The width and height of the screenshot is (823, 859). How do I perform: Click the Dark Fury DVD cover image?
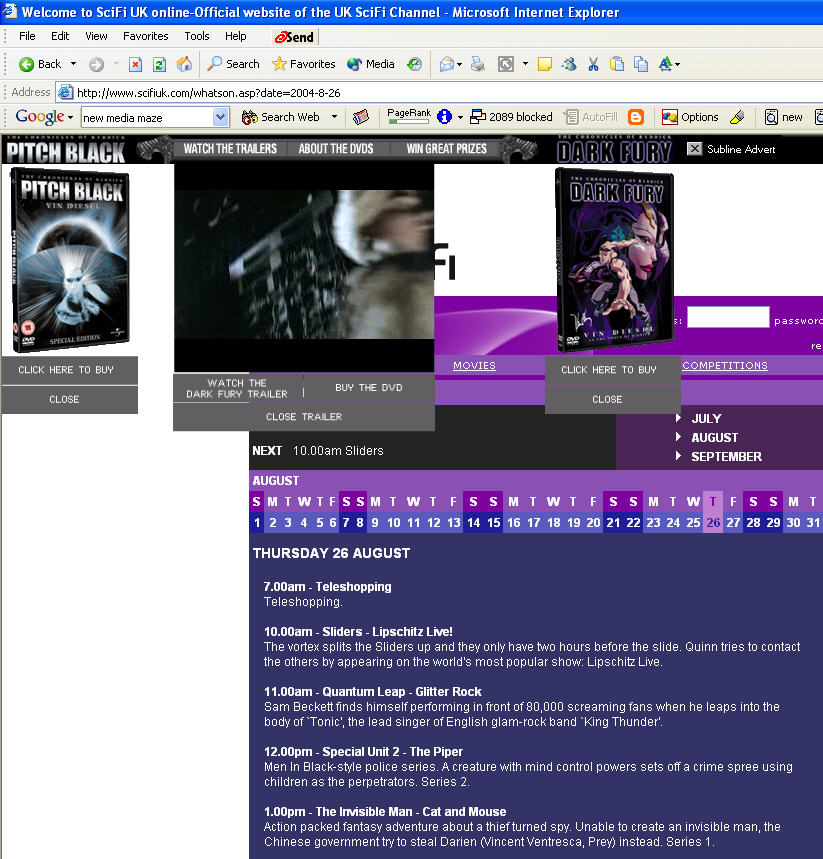point(615,260)
